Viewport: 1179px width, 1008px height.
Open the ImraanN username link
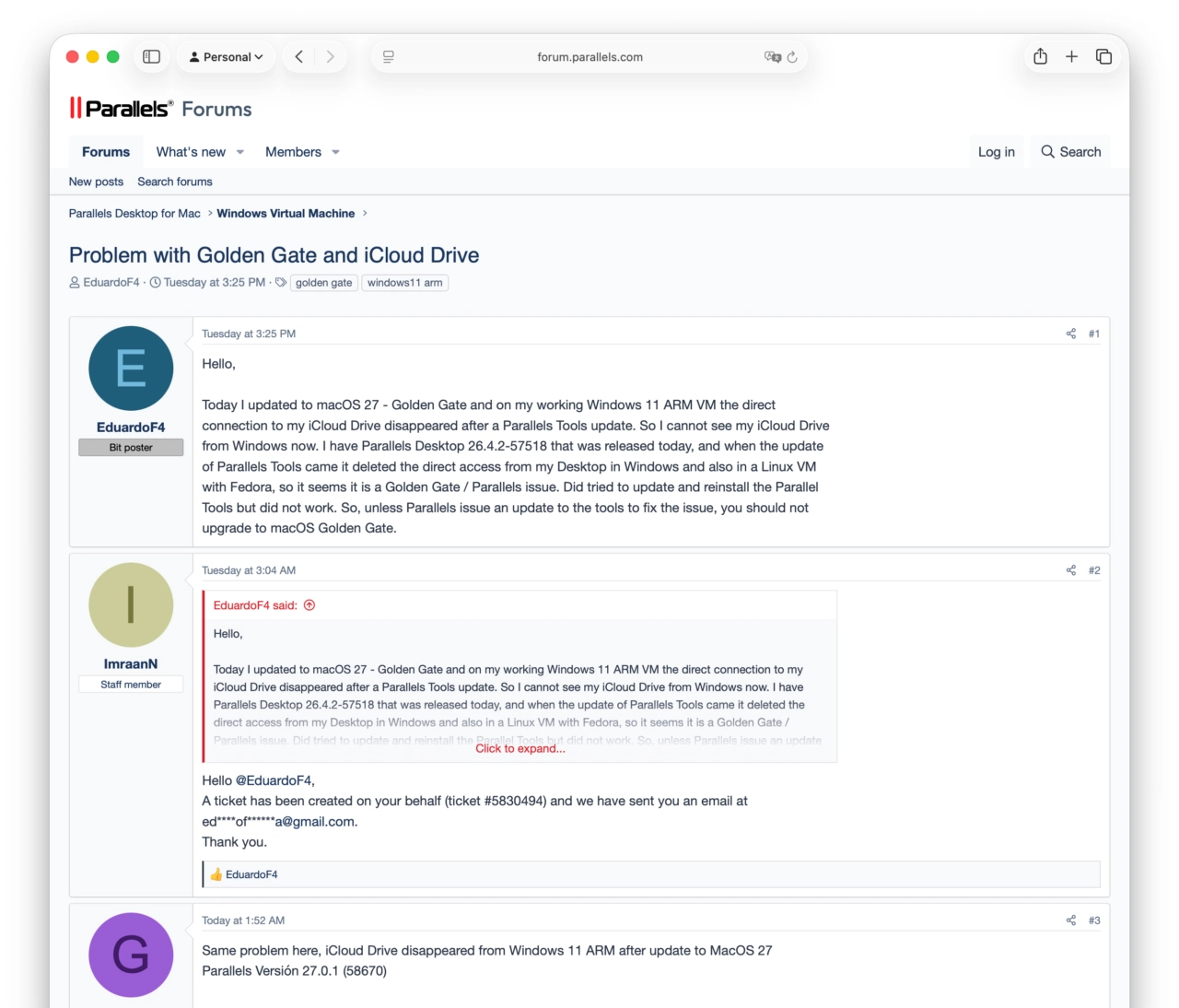[x=131, y=664]
